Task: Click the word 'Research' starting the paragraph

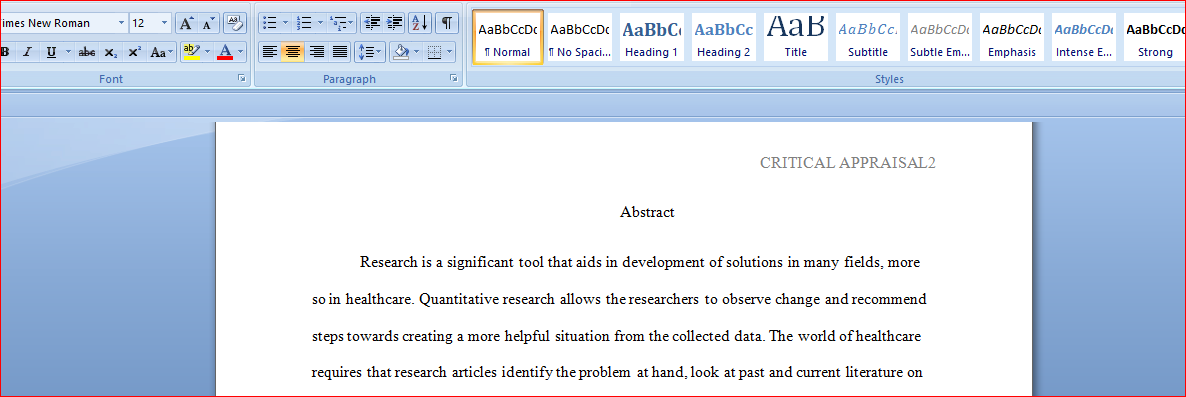Action: pos(388,263)
